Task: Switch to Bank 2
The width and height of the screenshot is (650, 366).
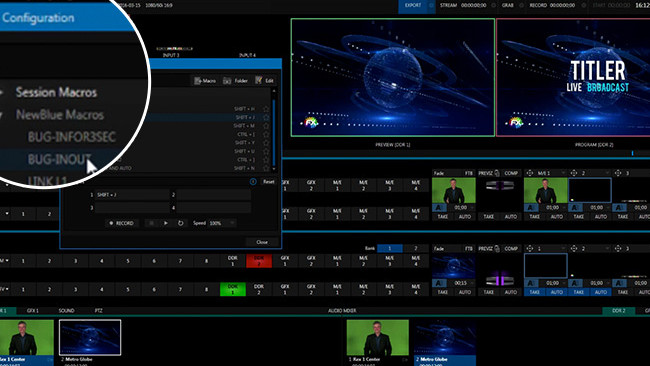Action: tap(416, 248)
